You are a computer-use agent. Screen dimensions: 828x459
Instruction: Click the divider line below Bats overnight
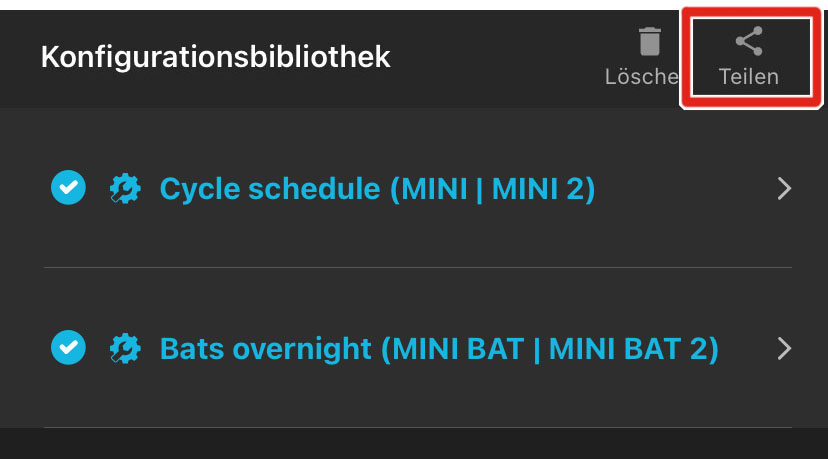pos(417,428)
